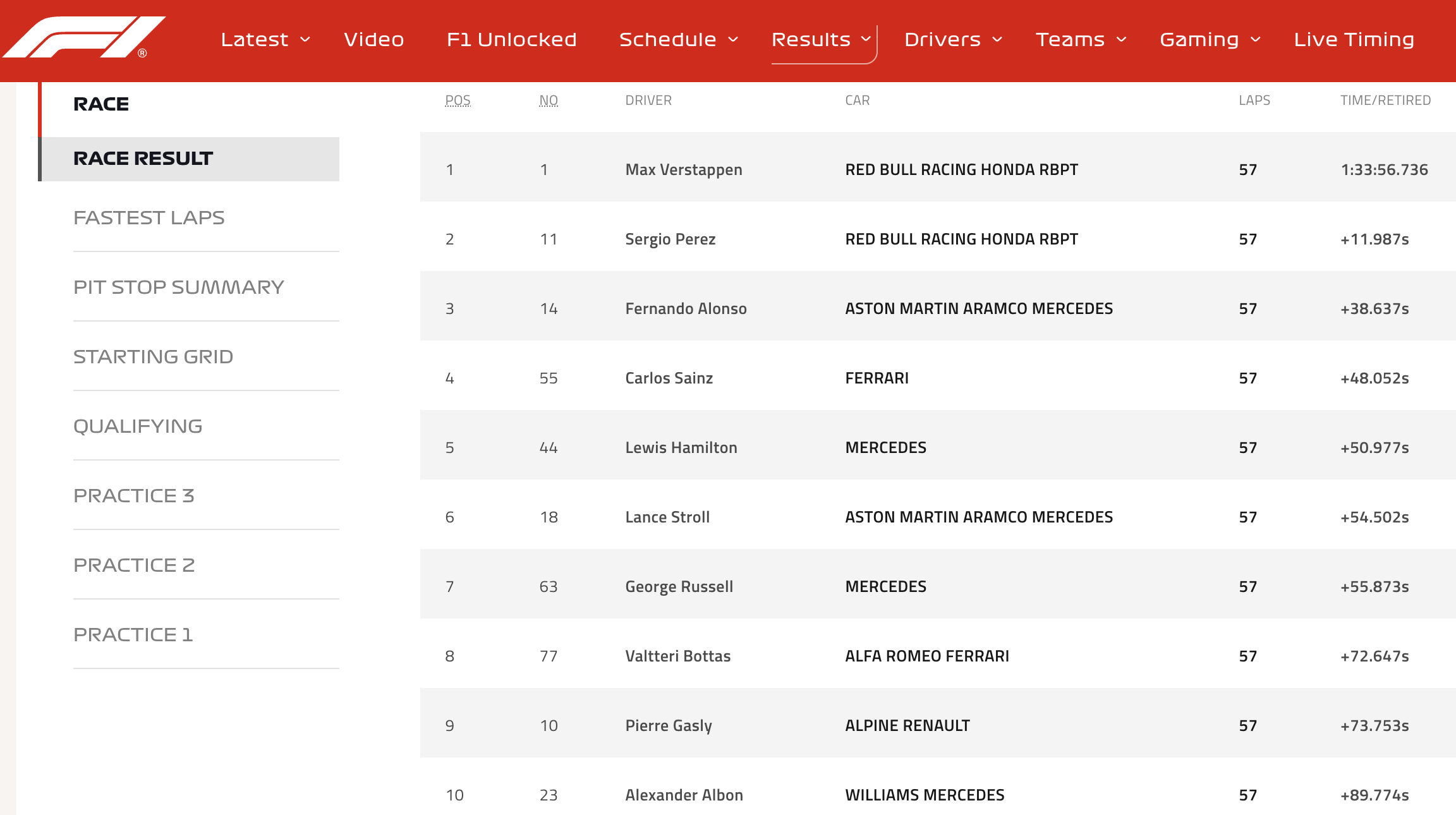The image size is (1456, 815).
Task: View Fastest Laps results
Action: pos(149,218)
